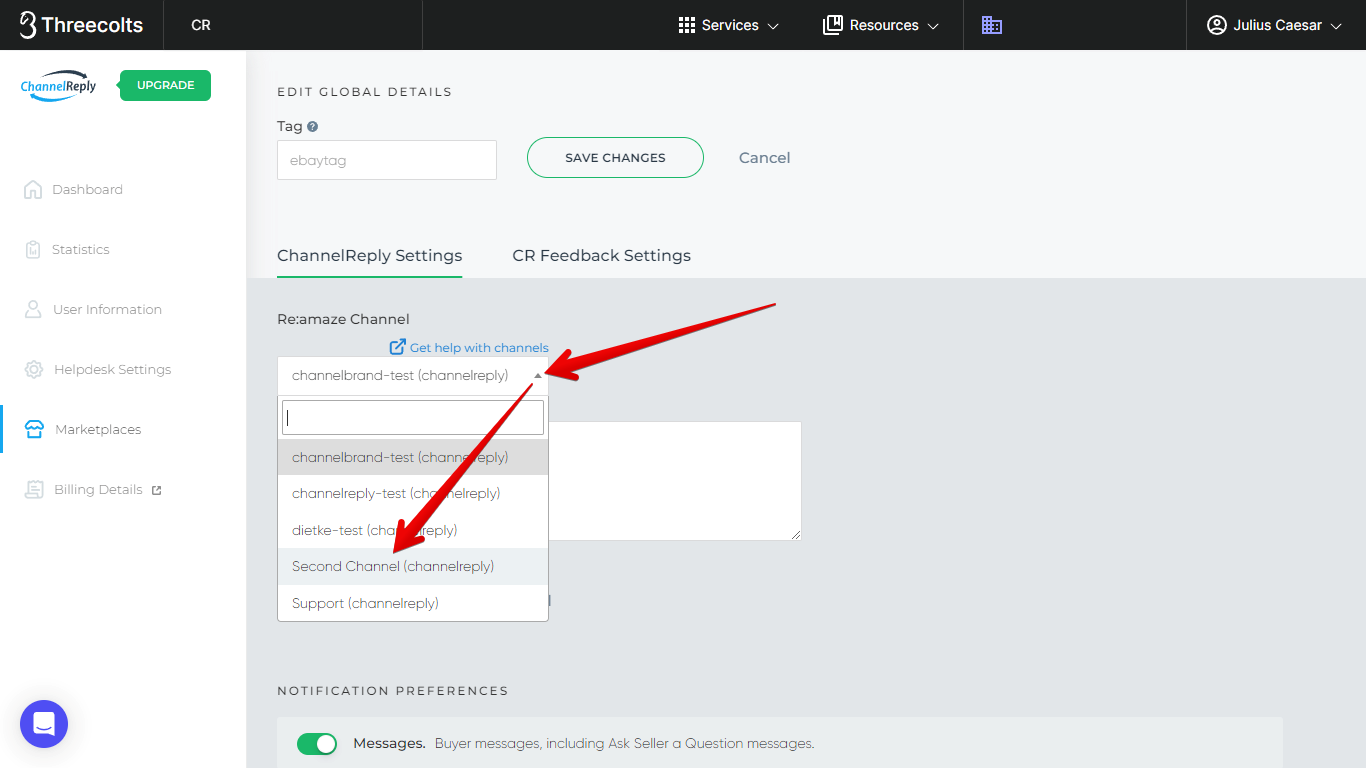Click SAVE CHANGES button
The height and width of the screenshot is (768, 1366).
pos(615,157)
